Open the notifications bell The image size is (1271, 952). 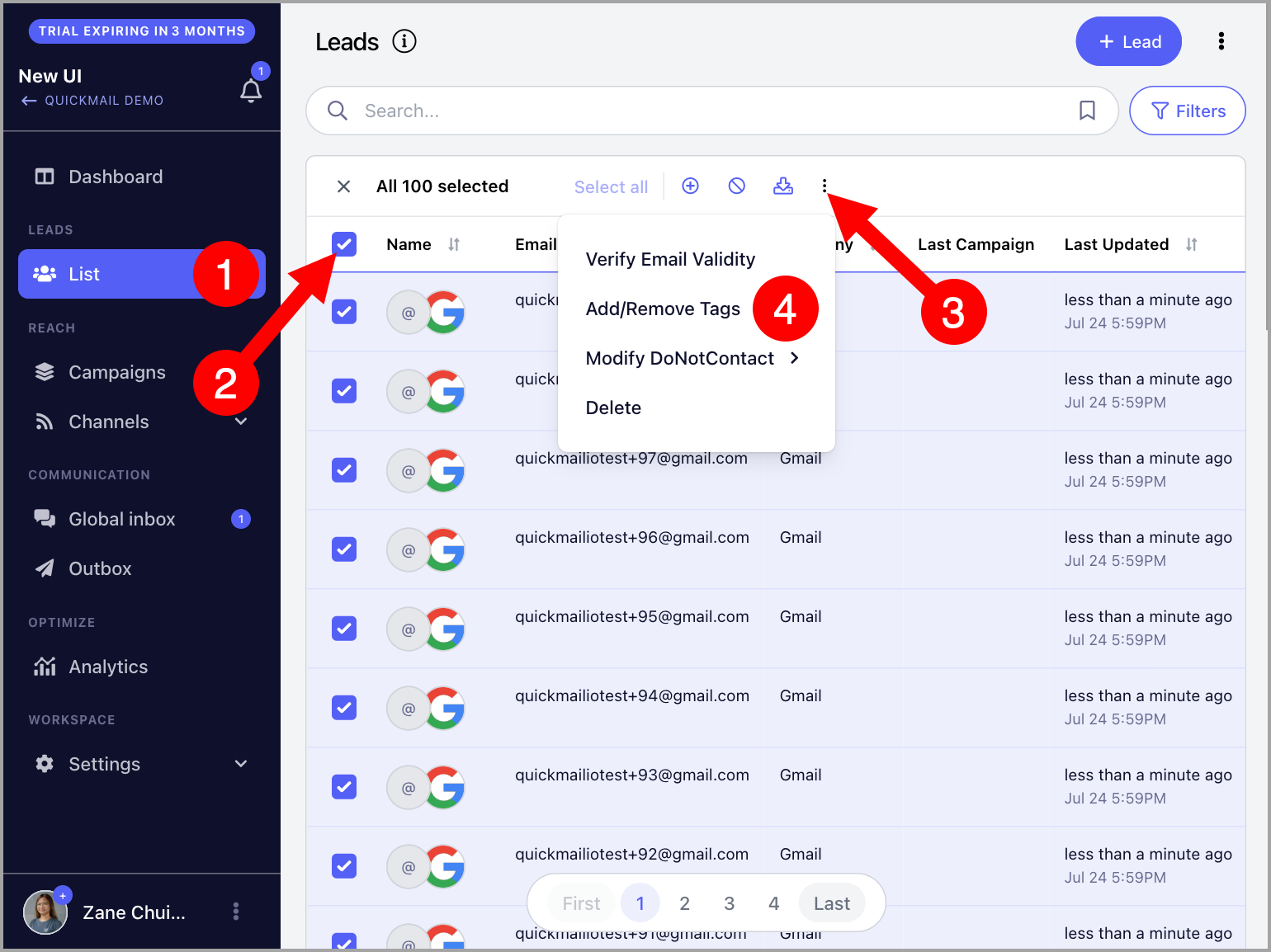pyautogui.click(x=251, y=91)
